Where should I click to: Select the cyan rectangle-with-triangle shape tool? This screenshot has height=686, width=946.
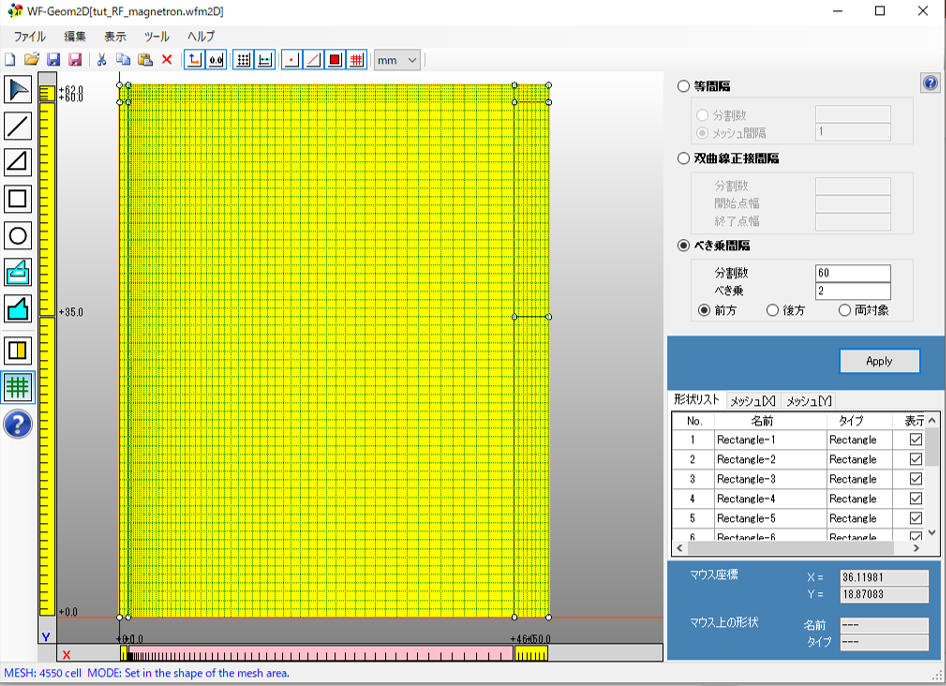[x=18, y=272]
